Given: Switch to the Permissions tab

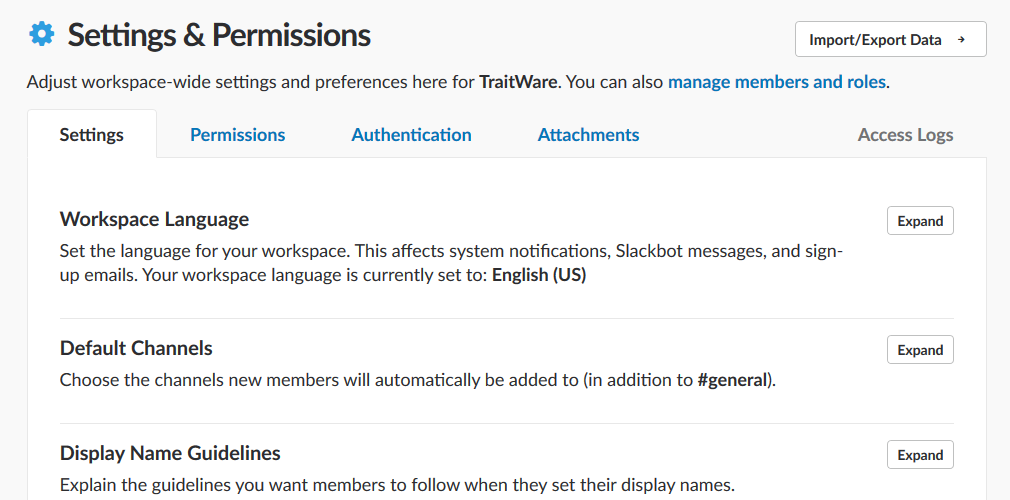Looking at the screenshot, I should [238, 135].
